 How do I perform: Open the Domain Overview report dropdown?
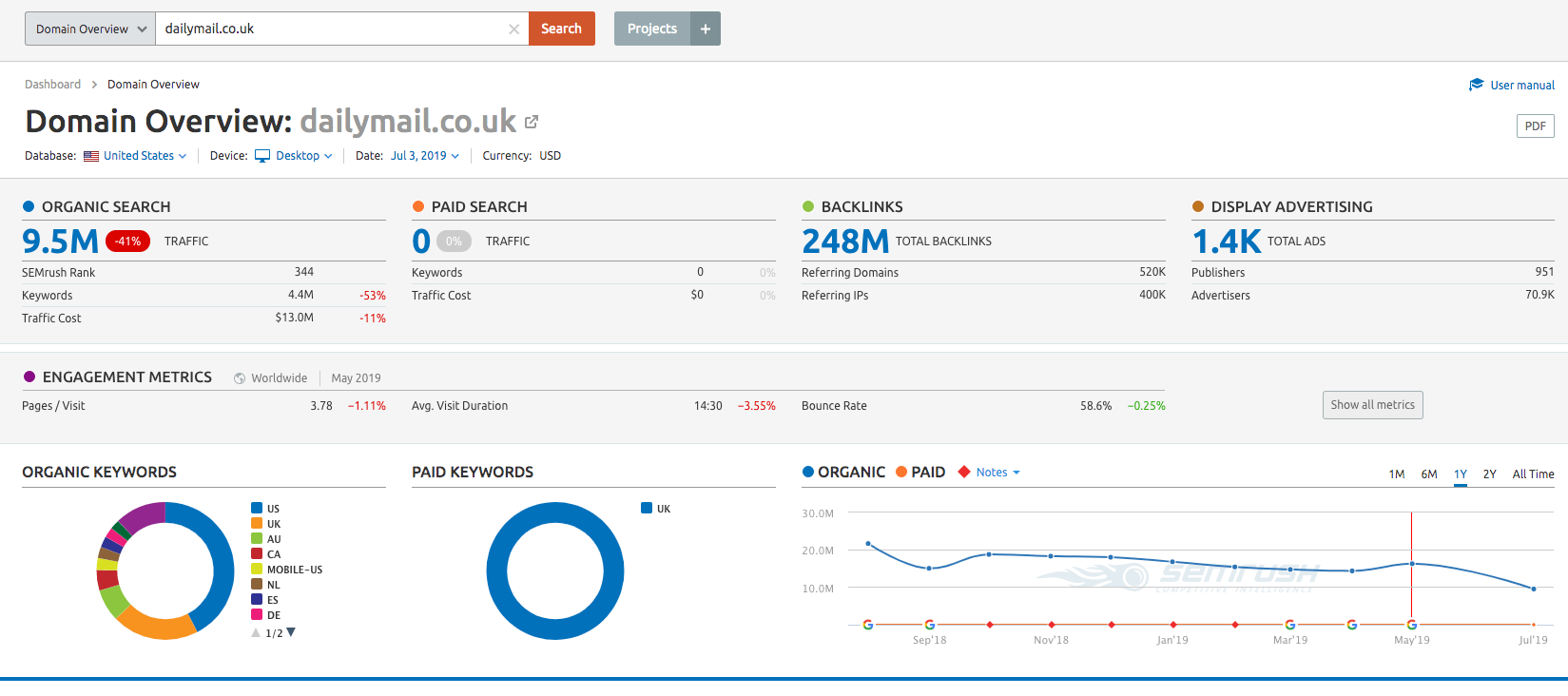click(x=90, y=29)
